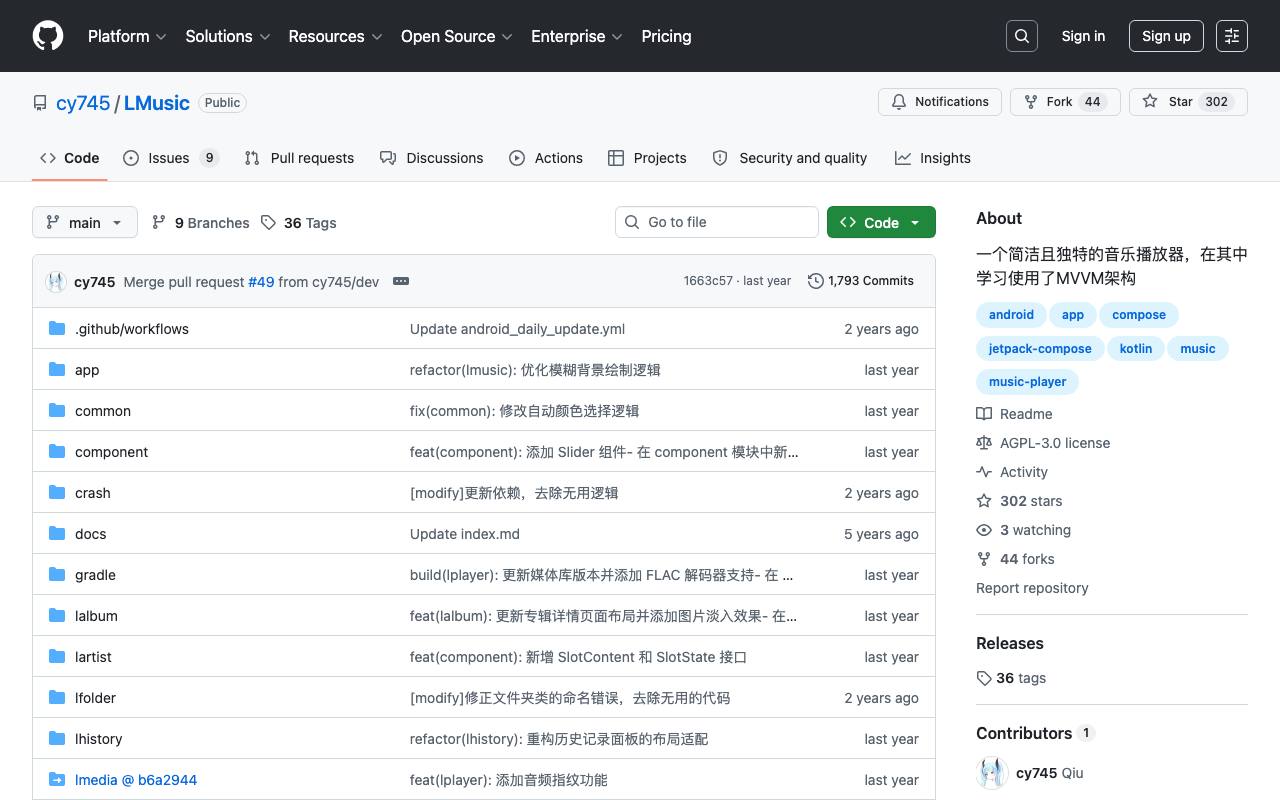The height and width of the screenshot is (800, 1280).
Task: Click the android topic tag
Action: pos(1011,315)
